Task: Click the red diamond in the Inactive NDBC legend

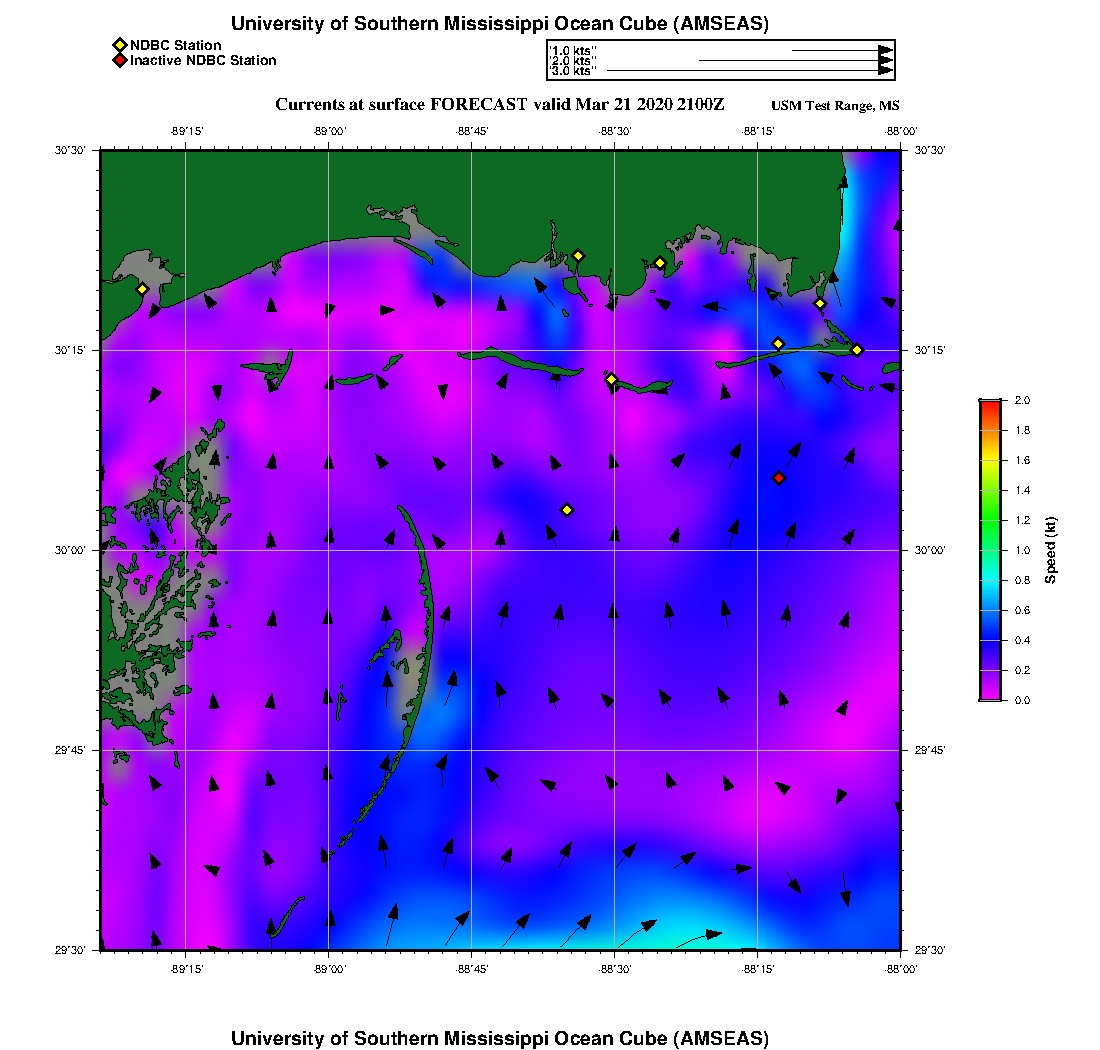Action: click(x=119, y=60)
